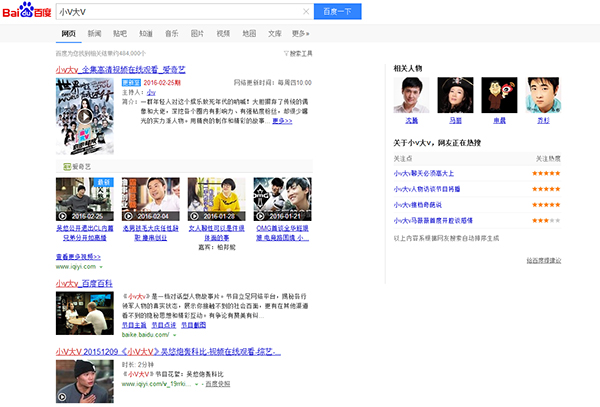The height and width of the screenshot is (407, 600).
Task: Click the middle sub-link under the Baike snippet
Action: click(164, 325)
